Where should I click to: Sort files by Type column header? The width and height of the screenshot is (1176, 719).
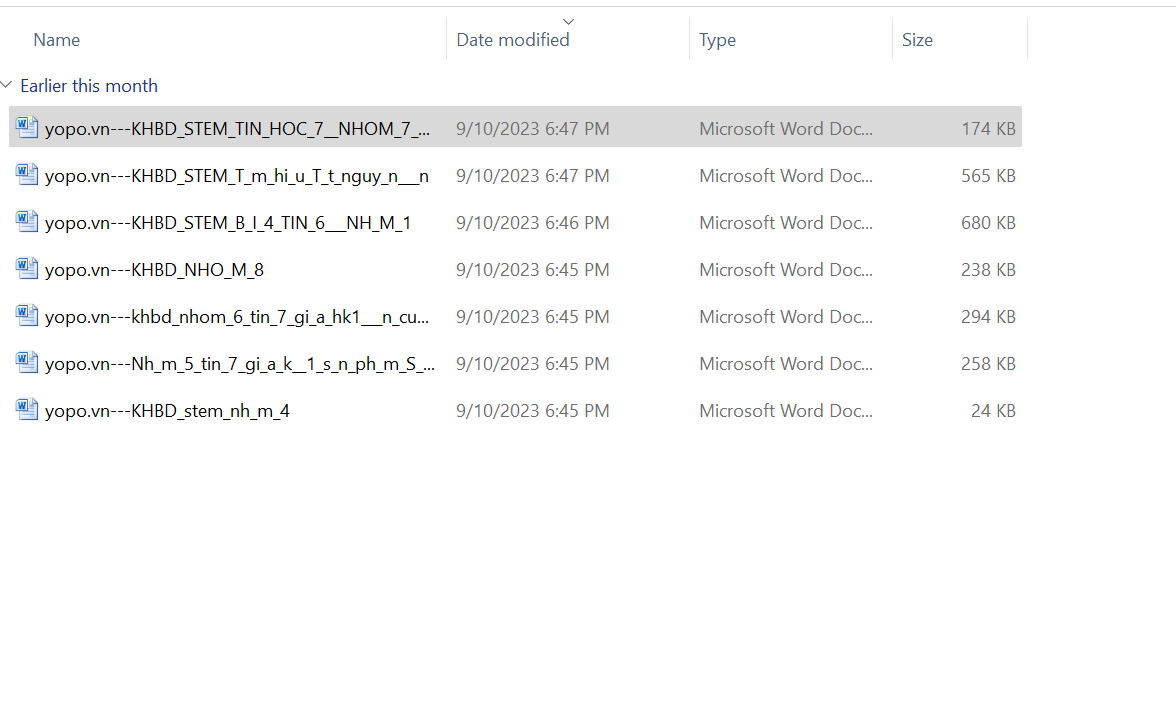(717, 40)
